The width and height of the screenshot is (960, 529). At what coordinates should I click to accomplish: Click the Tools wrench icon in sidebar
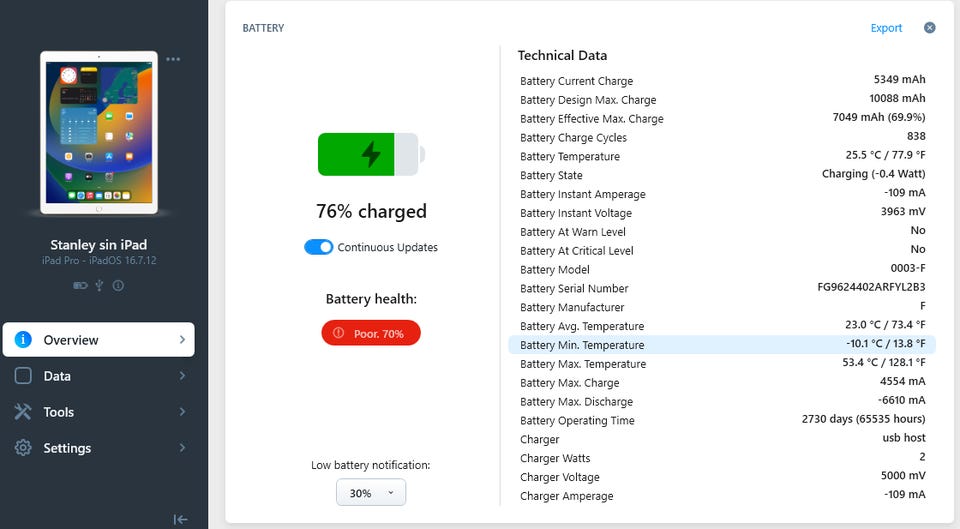coord(23,412)
